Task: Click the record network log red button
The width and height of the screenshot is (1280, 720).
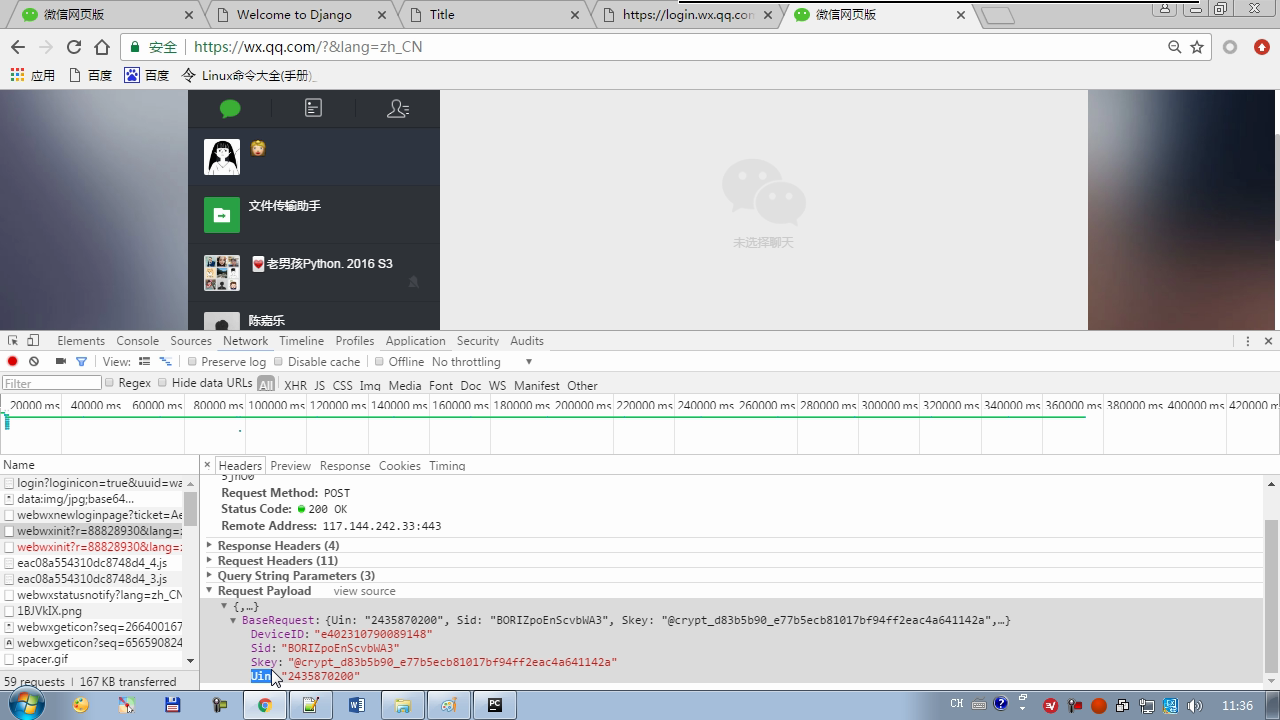Action: click(x=12, y=362)
